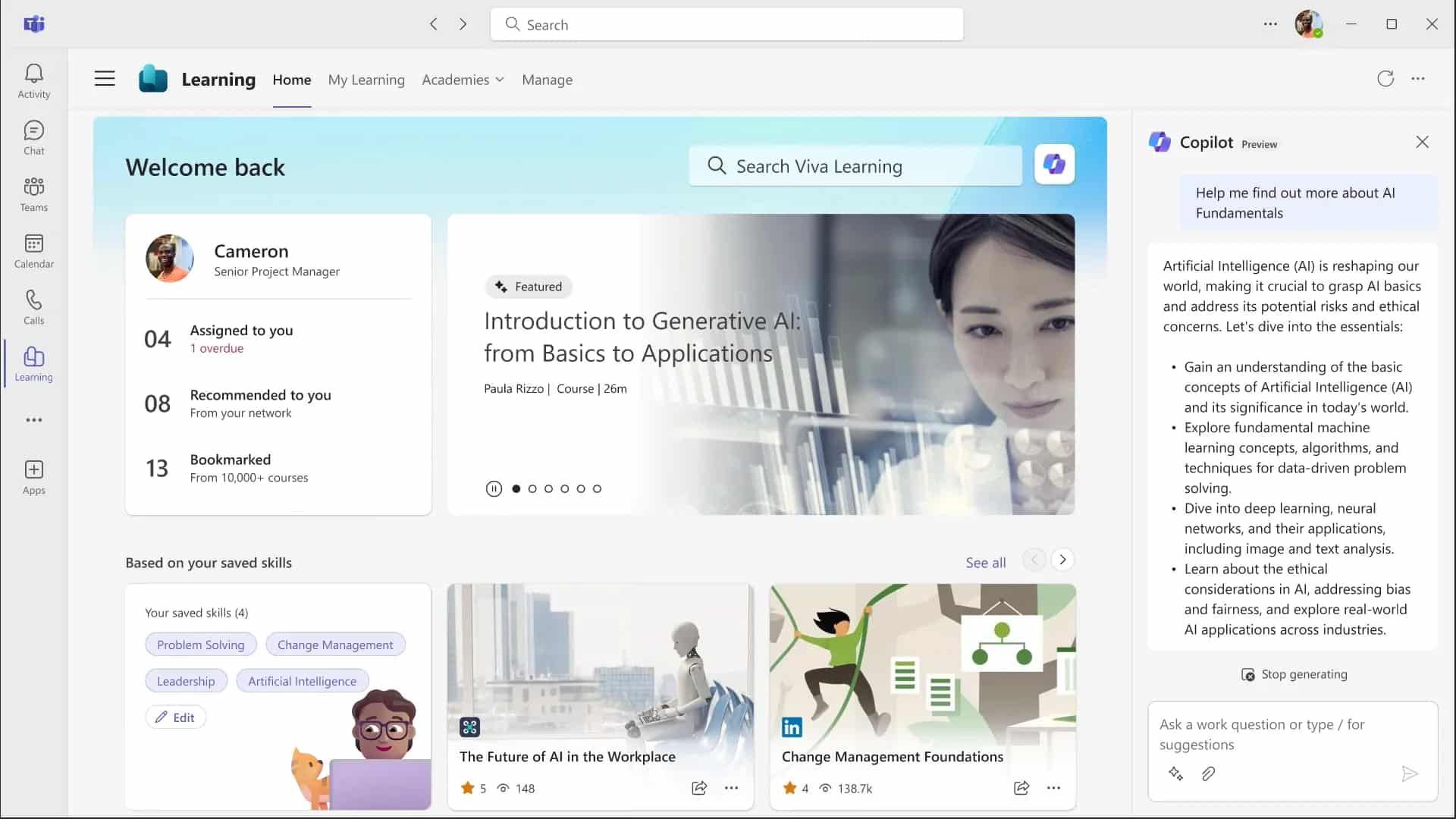1456x819 pixels.
Task: Share The Future of AI course
Action: (699, 788)
